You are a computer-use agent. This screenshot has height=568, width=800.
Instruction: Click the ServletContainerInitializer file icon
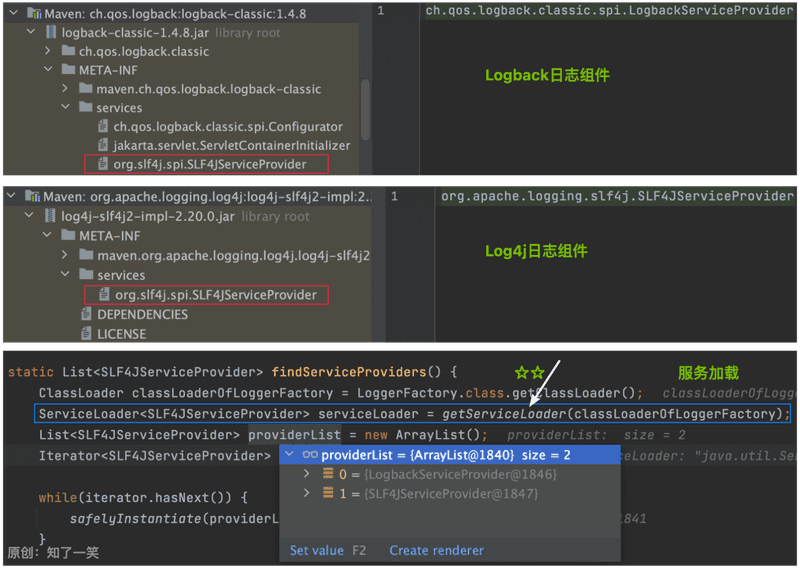tap(103, 144)
